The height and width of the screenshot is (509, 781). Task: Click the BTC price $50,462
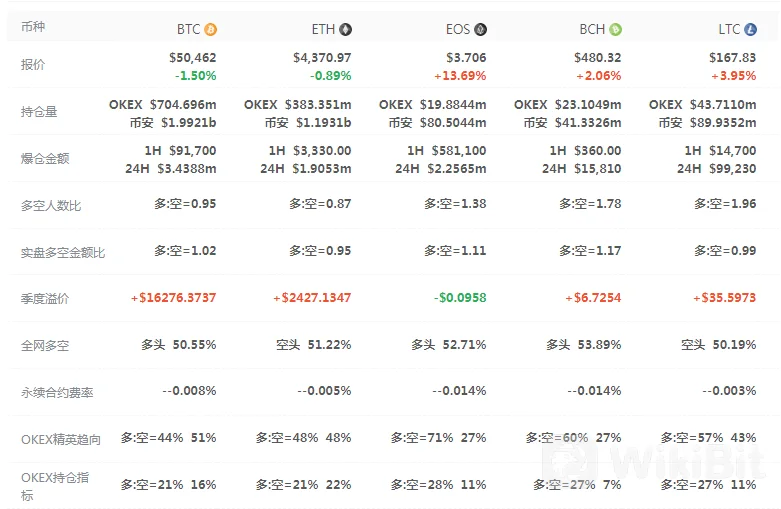[x=193, y=58]
